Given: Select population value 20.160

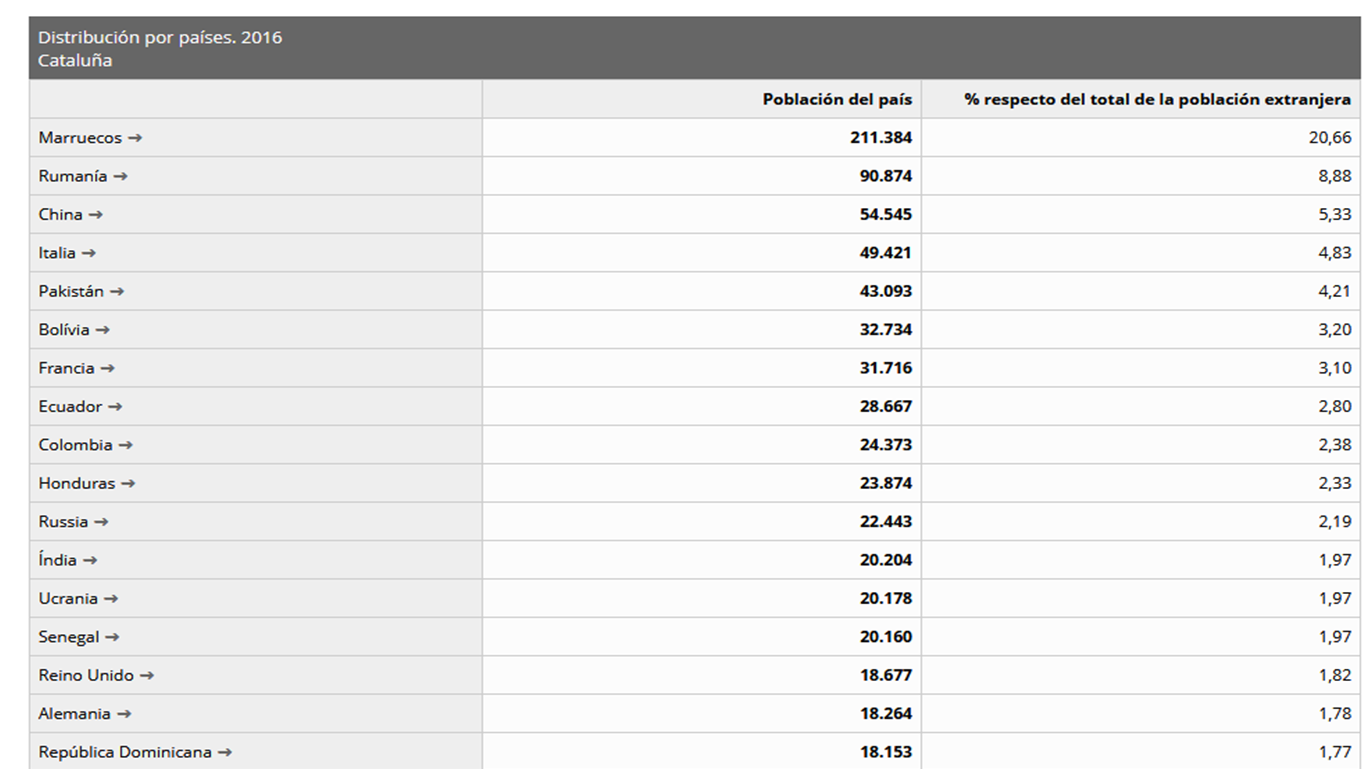Looking at the screenshot, I should click(885, 637).
